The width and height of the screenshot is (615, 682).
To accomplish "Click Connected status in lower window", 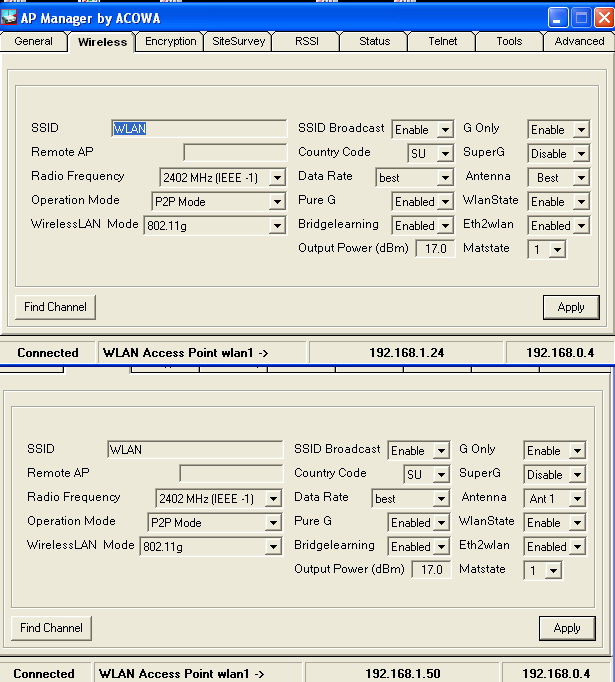I will 44,673.
